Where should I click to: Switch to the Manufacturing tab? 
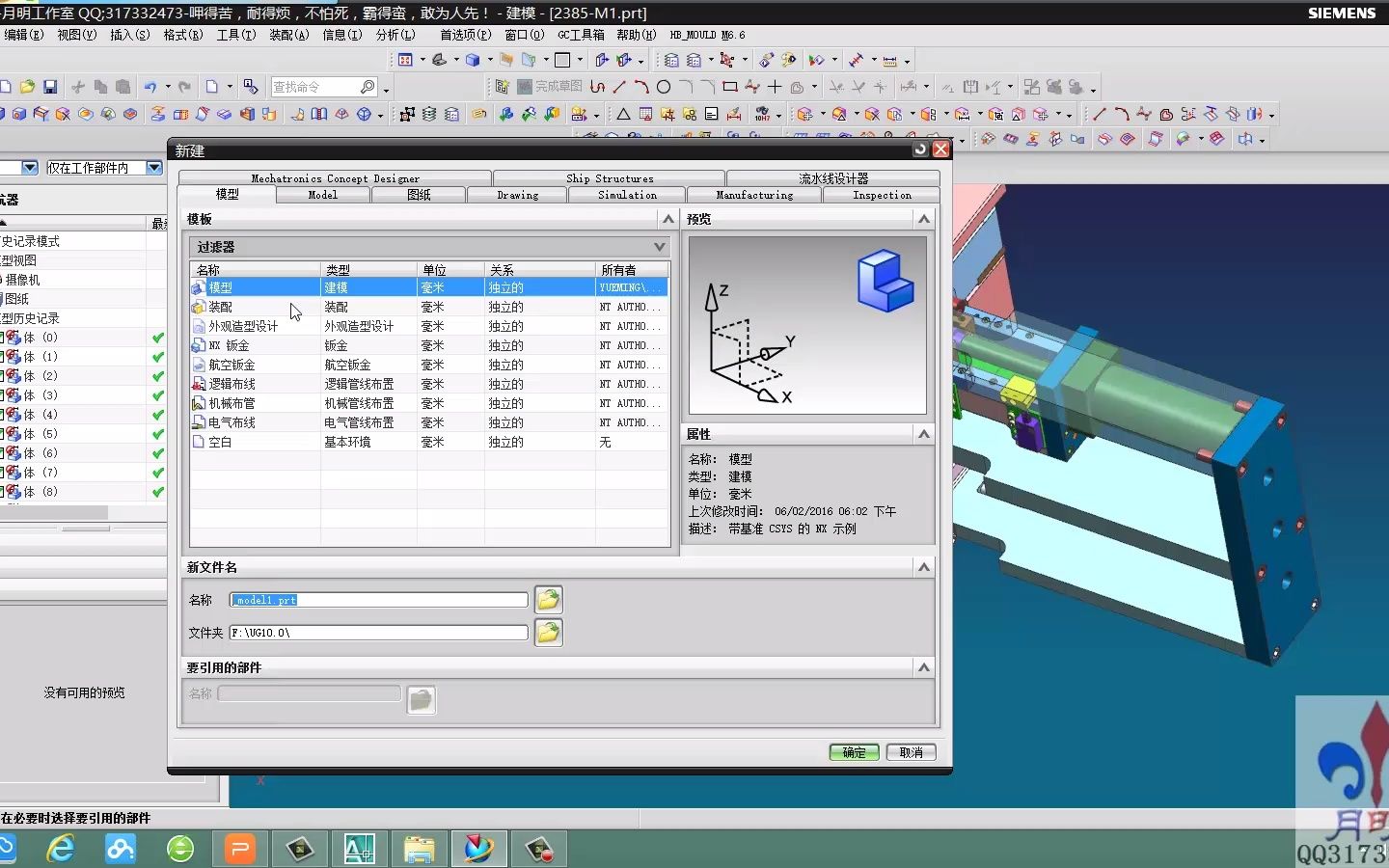pyautogui.click(x=754, y=195)
